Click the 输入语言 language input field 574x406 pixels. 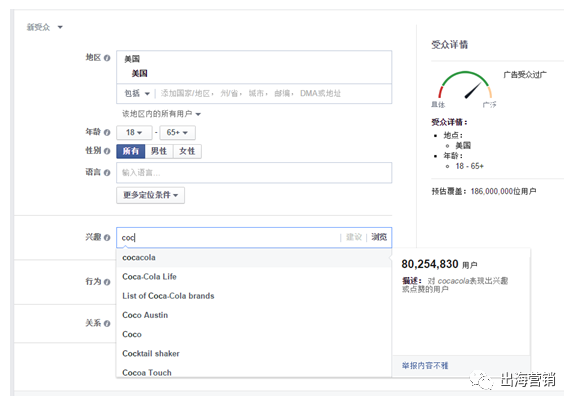click(x=254, y=173)
